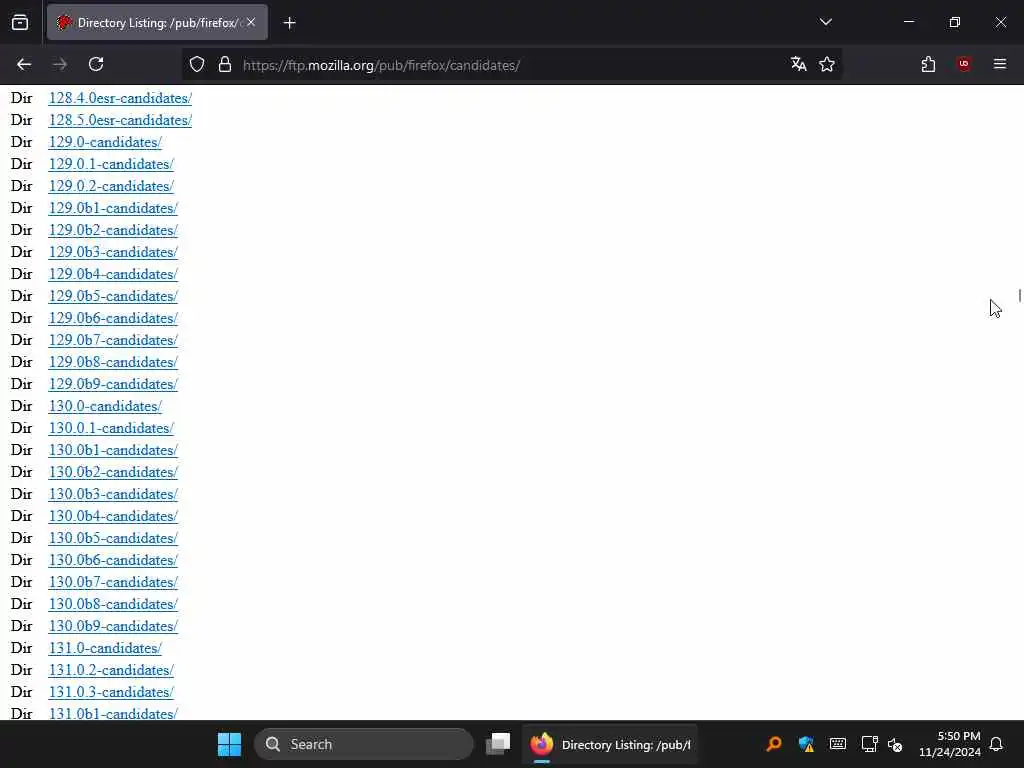Bookmark this page with the star
This screenshot has height=768, width=1024.
(x=827, y=64)
